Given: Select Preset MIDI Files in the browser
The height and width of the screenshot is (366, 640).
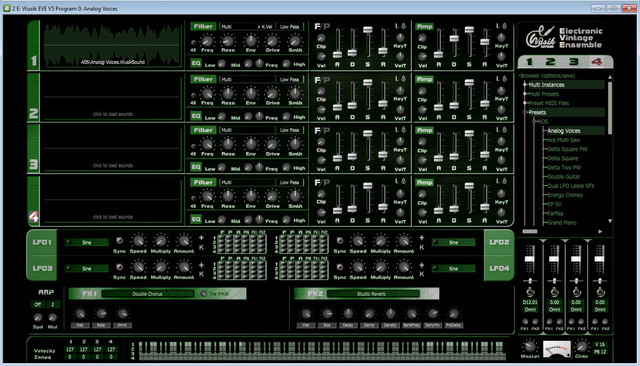Looking at the screenshot, I should (x=549, y=103).
